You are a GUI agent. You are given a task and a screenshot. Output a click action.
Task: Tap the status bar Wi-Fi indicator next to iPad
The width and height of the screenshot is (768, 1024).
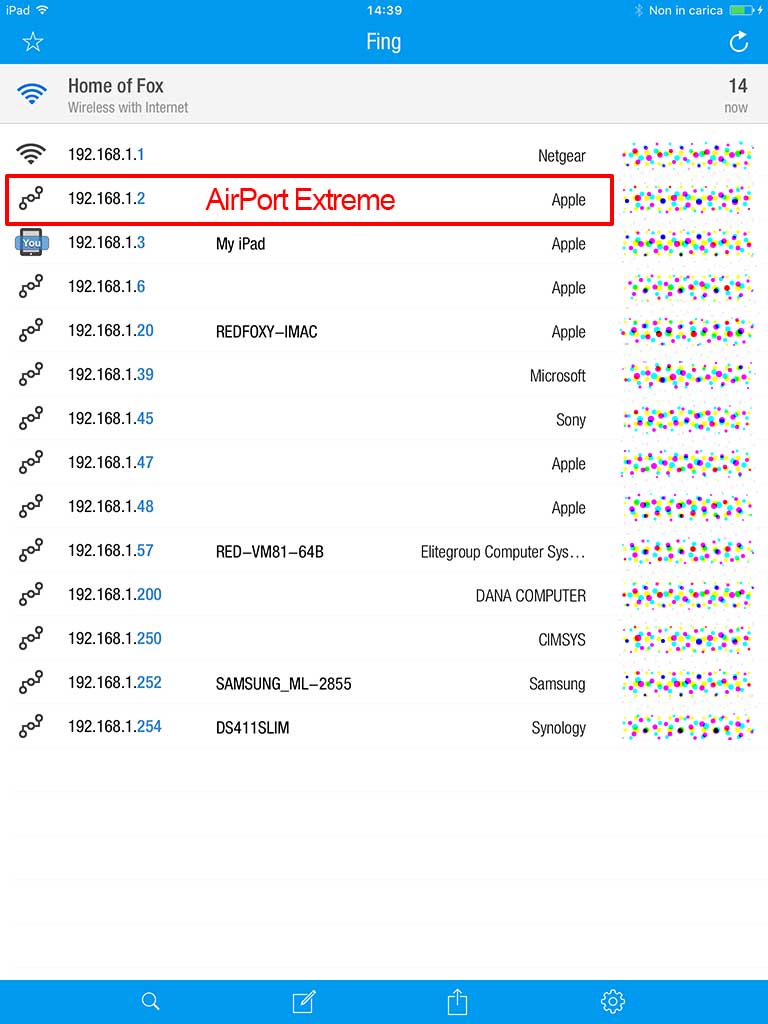(x=42, y=10)
